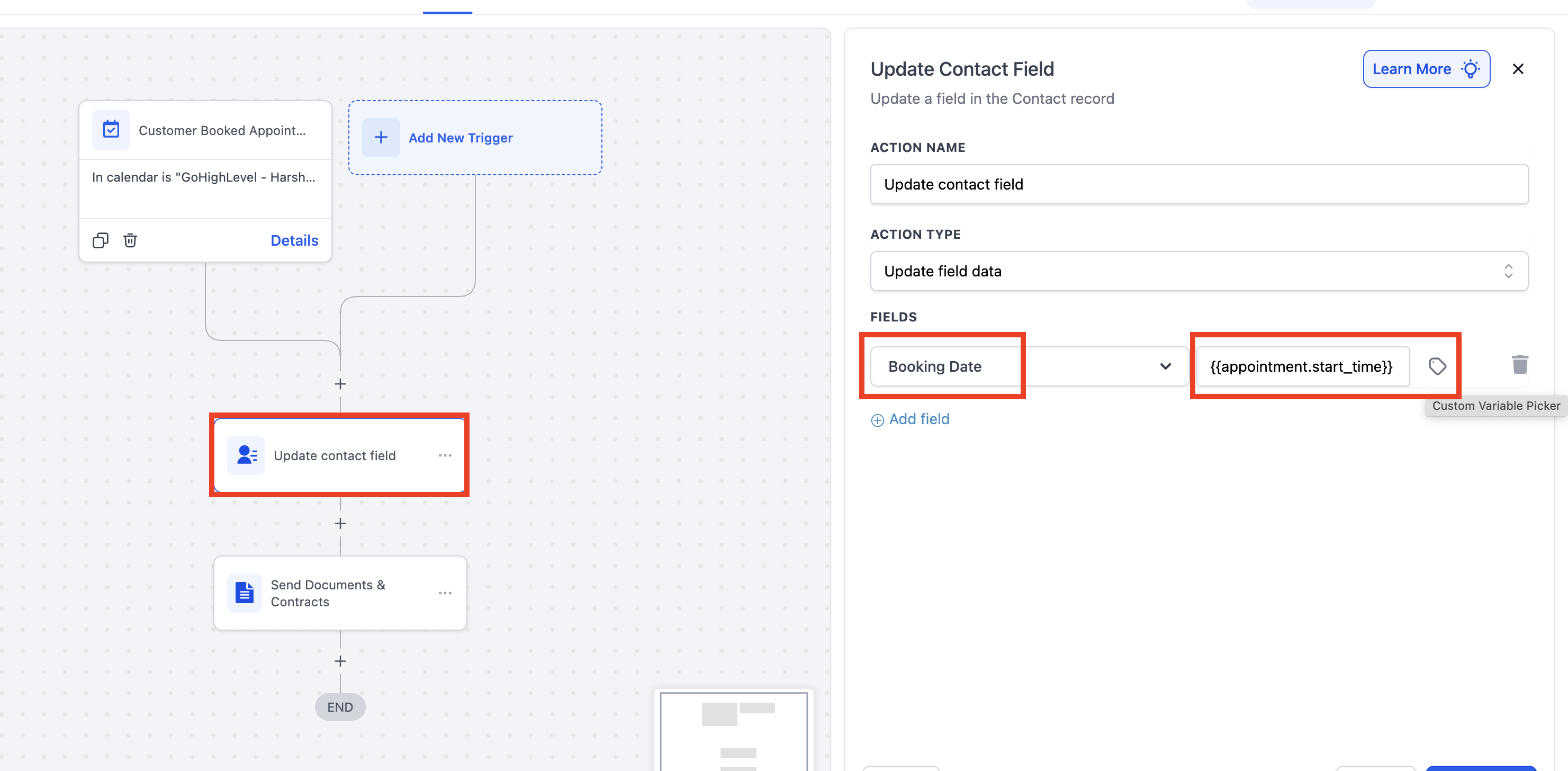Open the custom variable picker tag icon

1437,366
